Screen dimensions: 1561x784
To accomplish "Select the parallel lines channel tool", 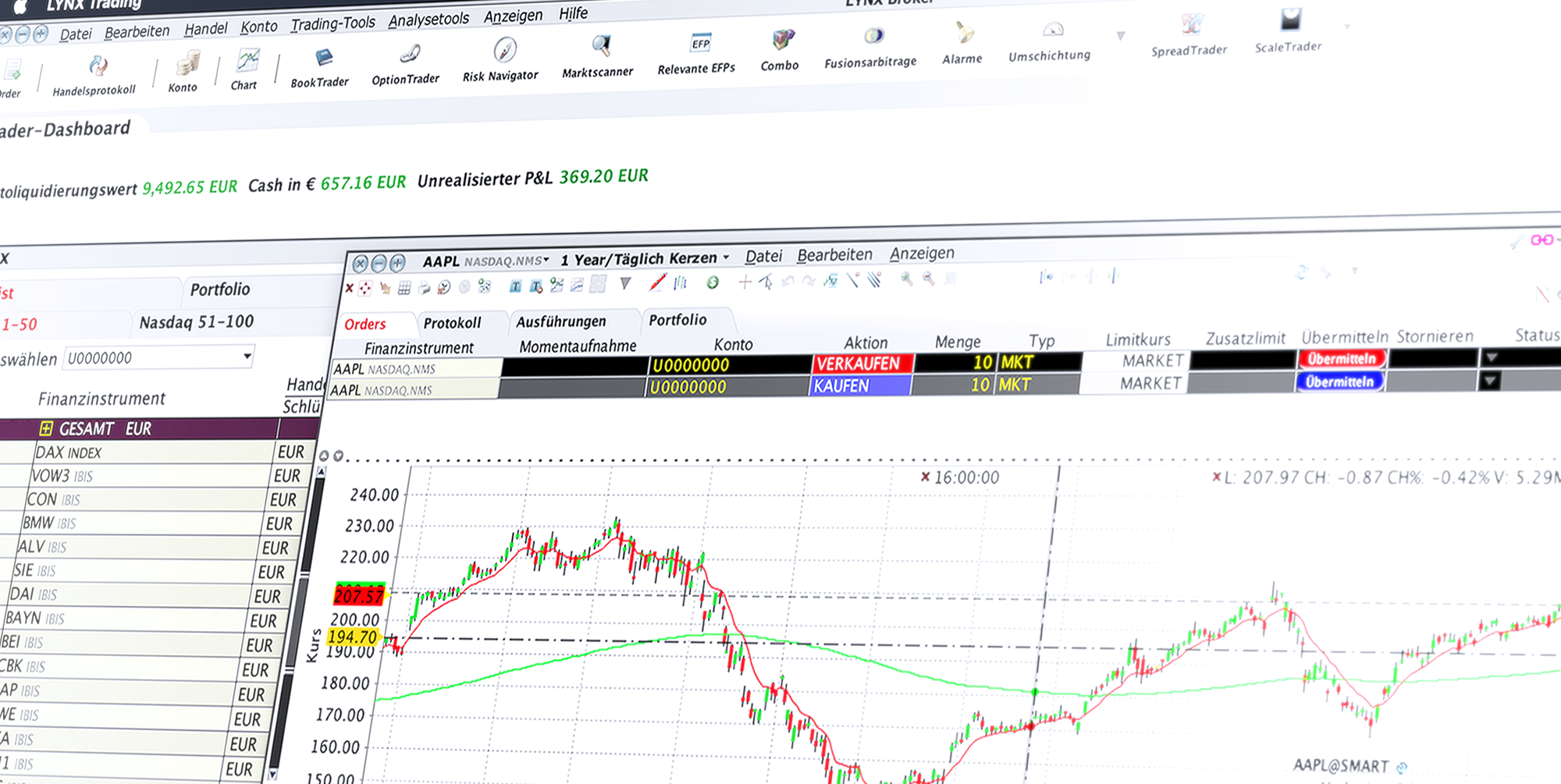I will pos(874,279).
